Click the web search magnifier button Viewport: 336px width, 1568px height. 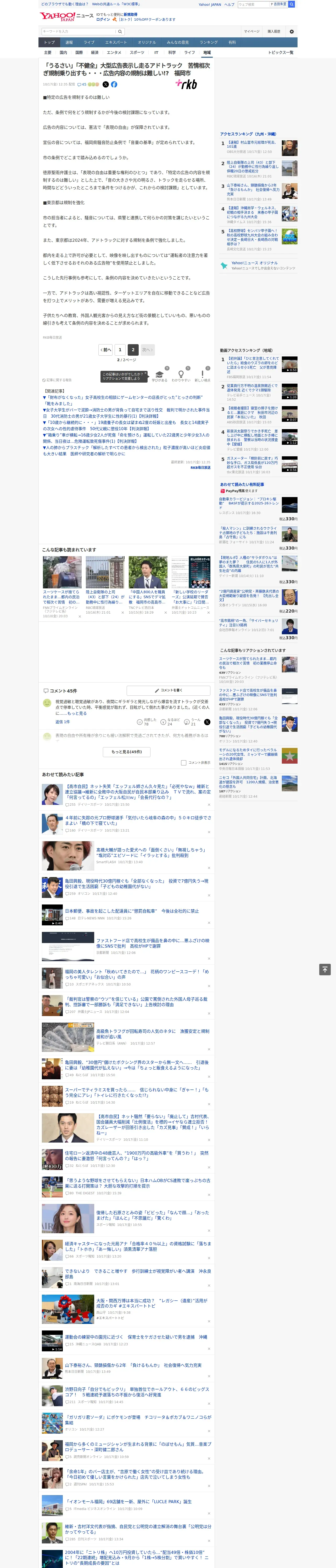[292, 4]
